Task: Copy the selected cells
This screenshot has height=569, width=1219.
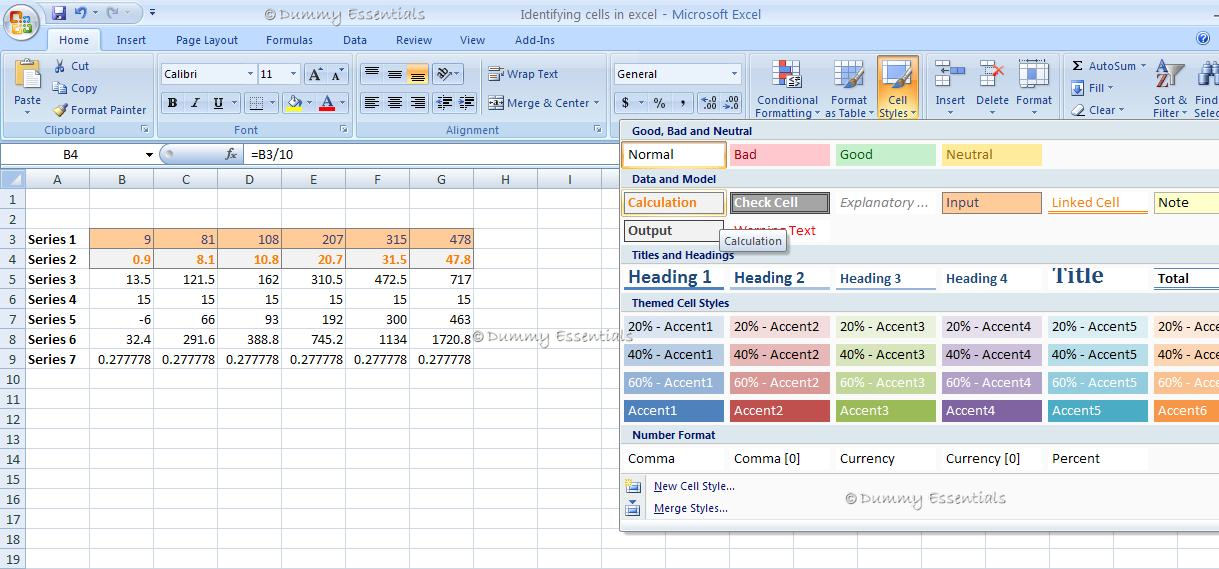Action: point(75,88)
